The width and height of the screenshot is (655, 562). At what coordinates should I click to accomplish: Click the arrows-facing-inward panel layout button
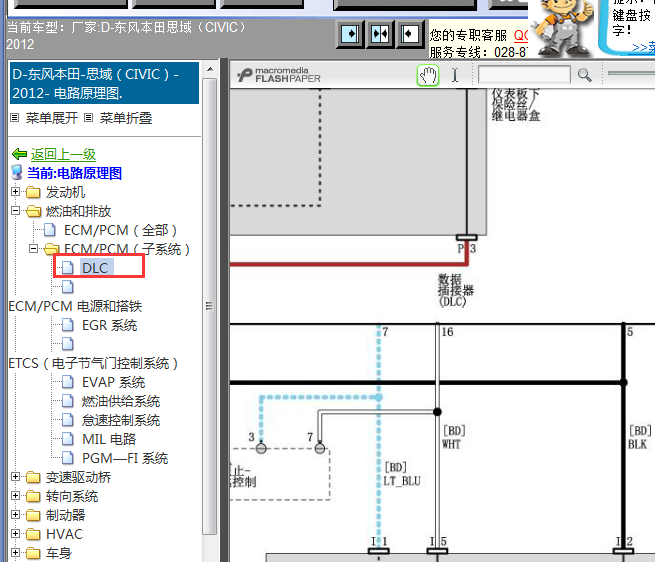[380, 34]
